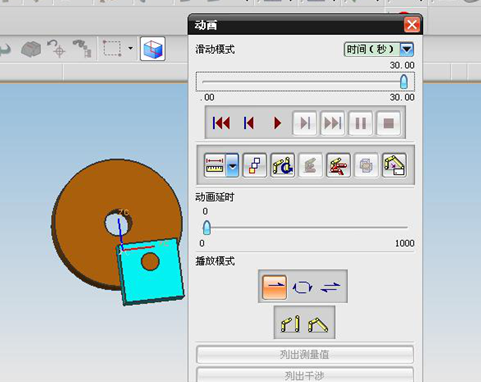This screenshot has width=481, height=382.
Task: Click the linked squares icon
Action: coord(255,165)
